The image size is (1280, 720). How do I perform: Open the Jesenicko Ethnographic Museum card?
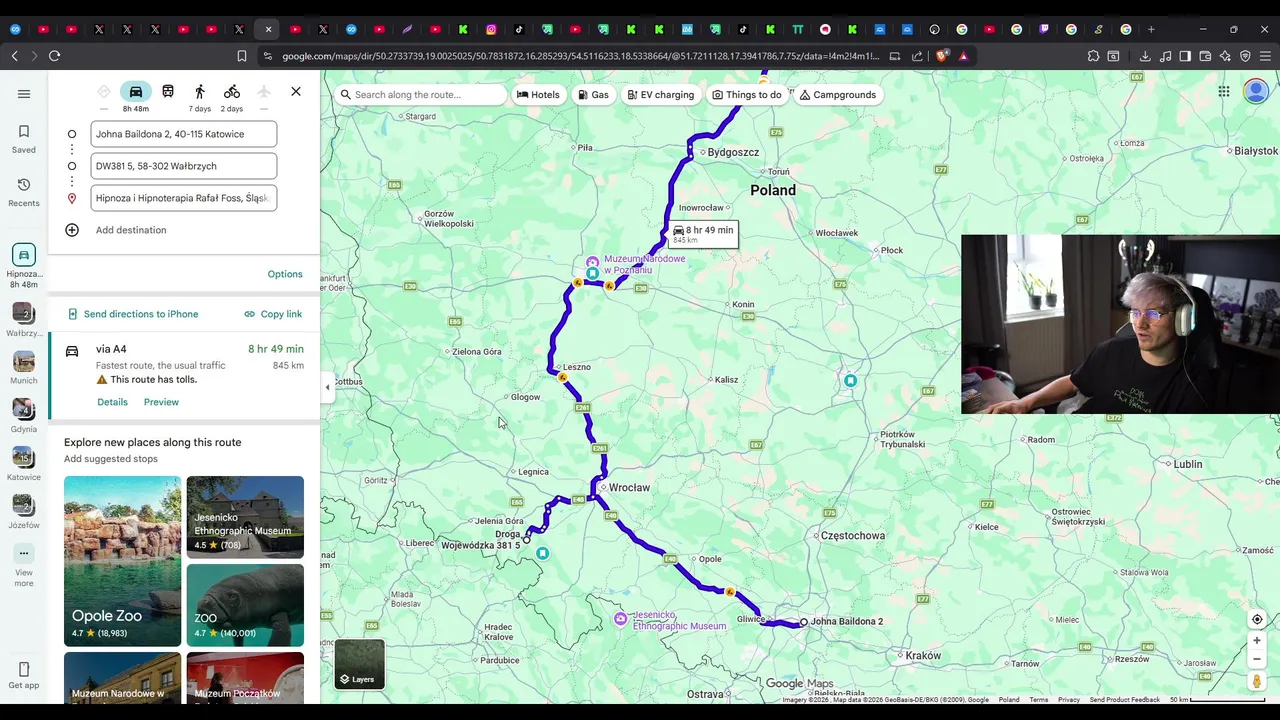[245, 517]
